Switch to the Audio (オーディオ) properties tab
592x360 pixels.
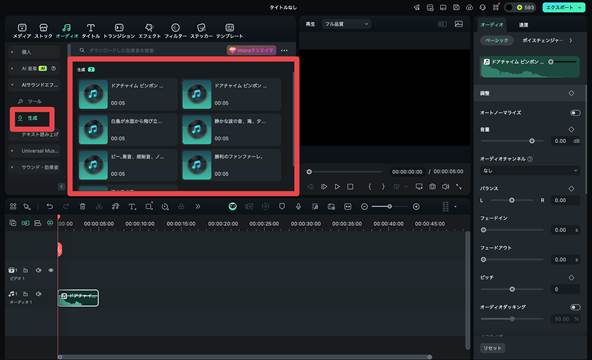pyautogui.click(x=492, y=25)
